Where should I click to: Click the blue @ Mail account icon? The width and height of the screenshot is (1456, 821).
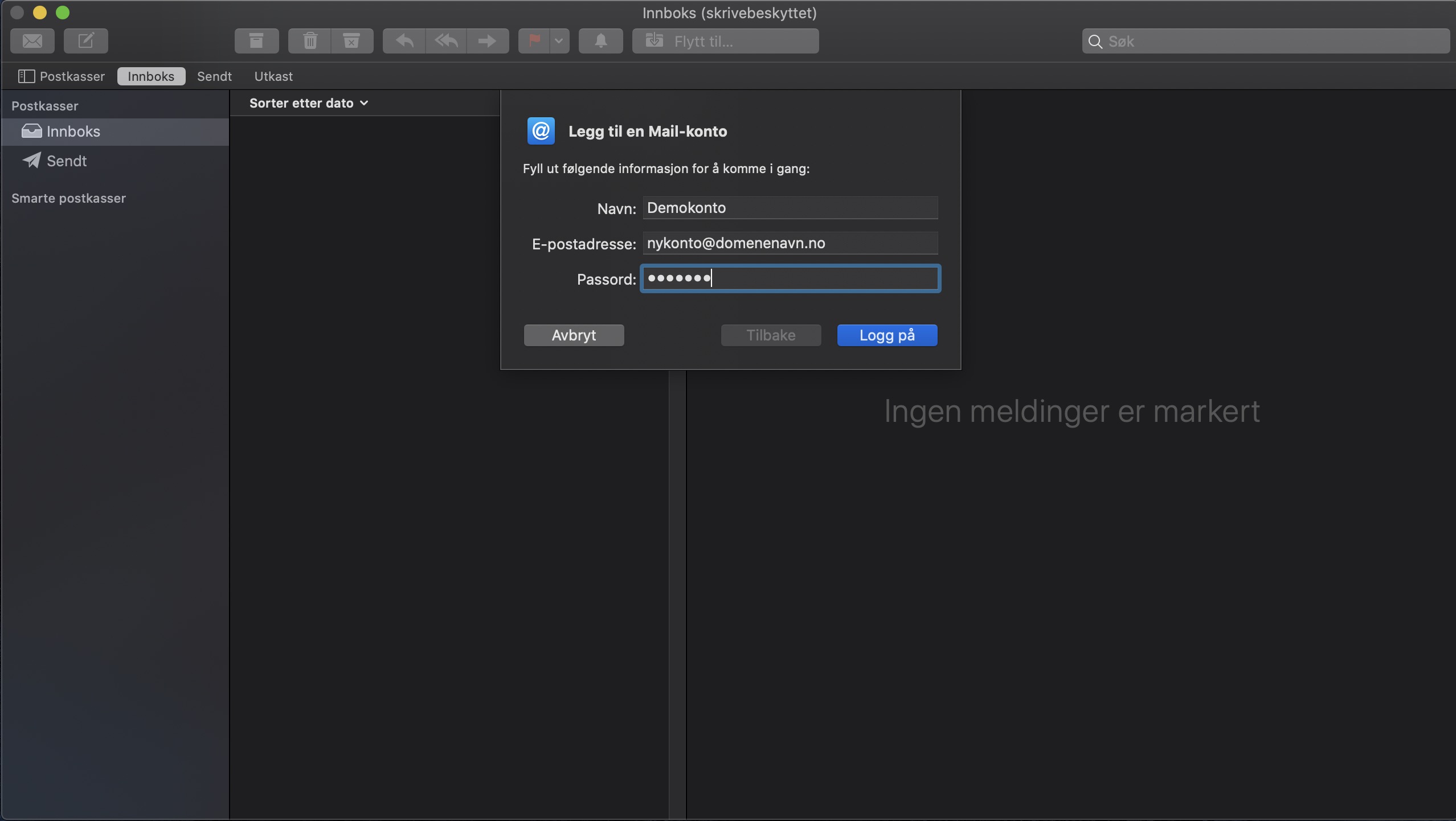[541, 132]
